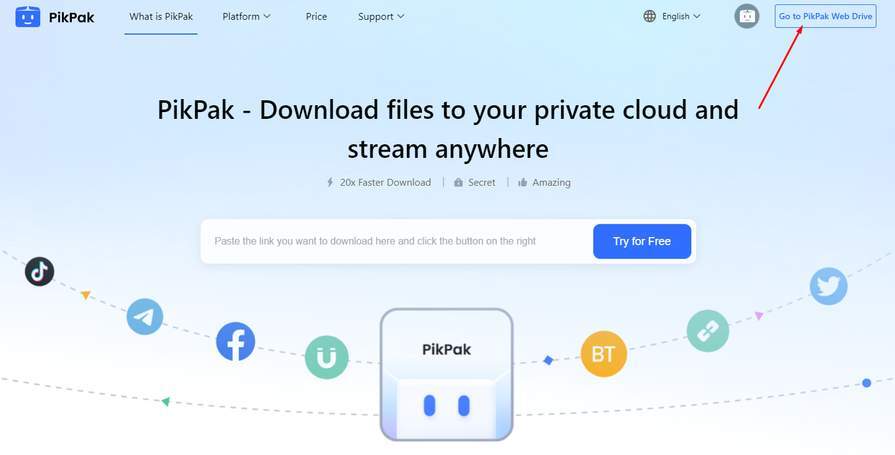
Task: Click the Facebook icon
Action: click(235, 341)
